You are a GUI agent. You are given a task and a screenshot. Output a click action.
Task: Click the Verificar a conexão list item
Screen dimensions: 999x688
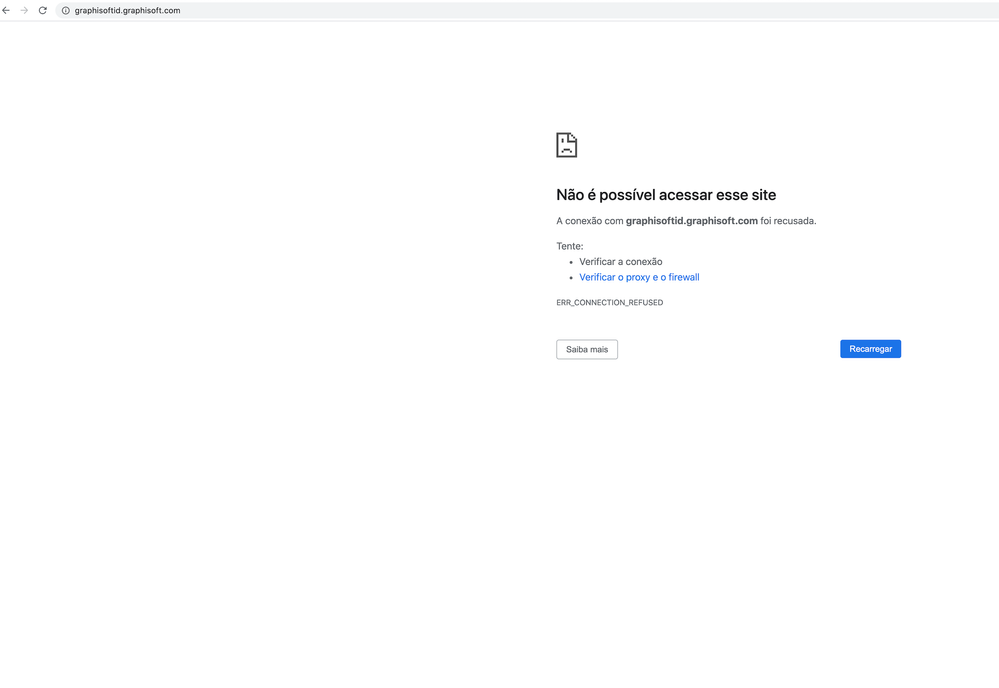coord(621,261)
